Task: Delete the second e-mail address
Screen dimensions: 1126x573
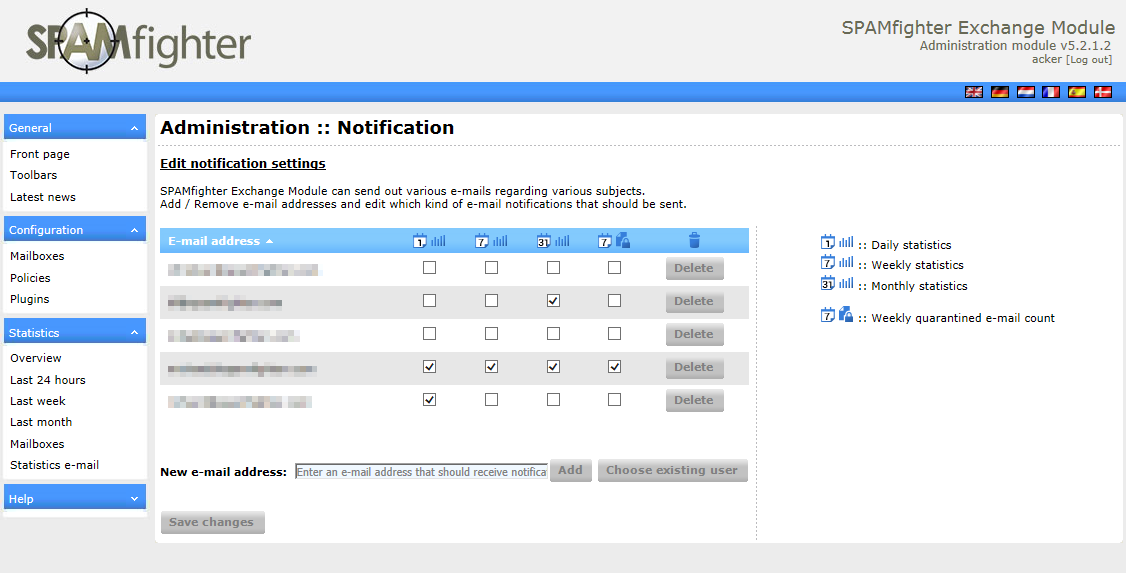Action: coord(694,302)
